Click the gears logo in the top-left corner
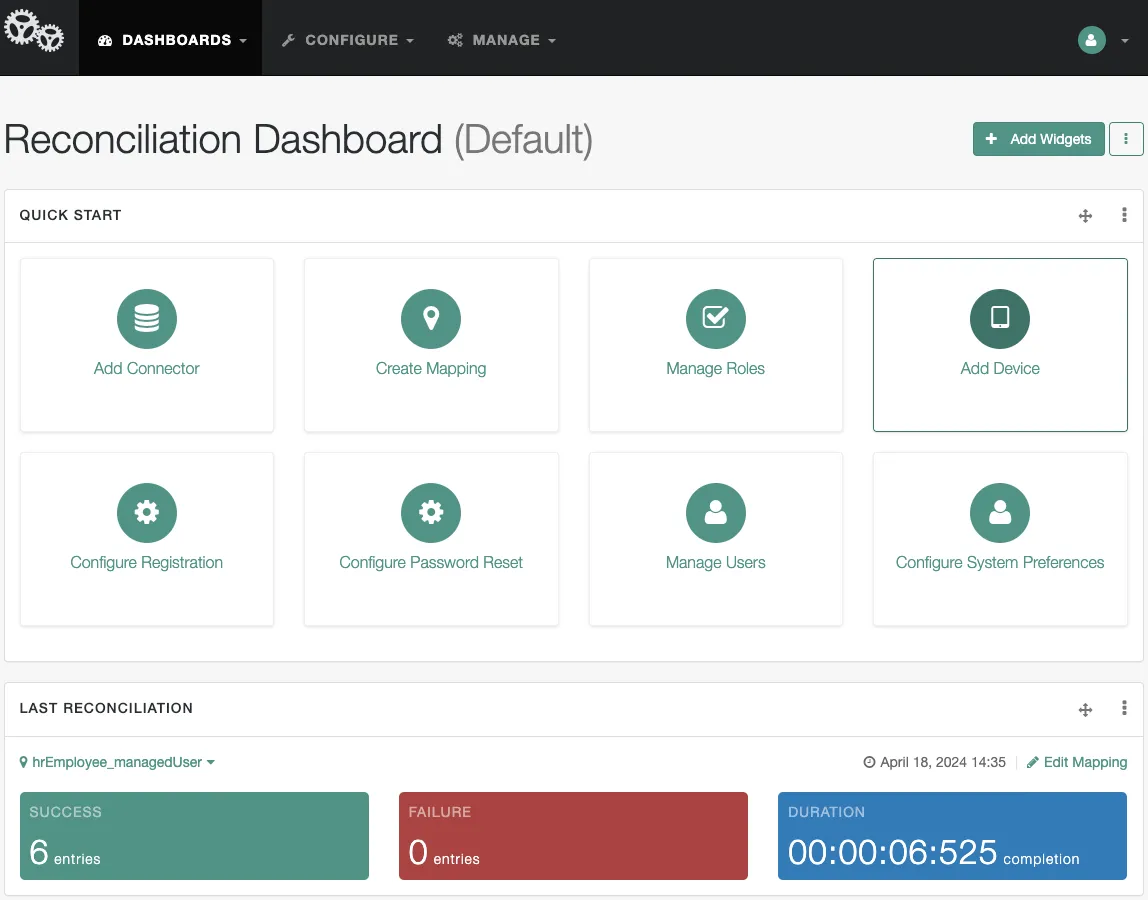 [x=37, y=33]
